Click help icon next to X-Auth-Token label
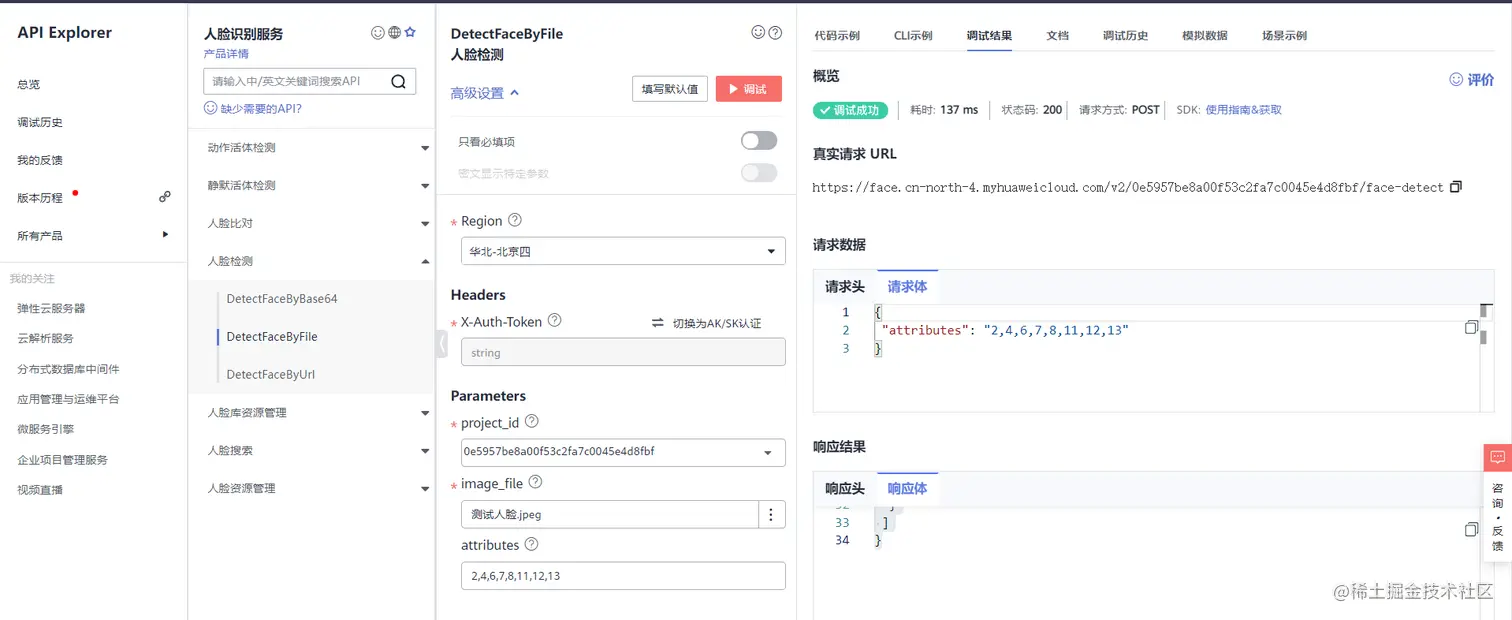This screenshot has height=620, width=1512. [x=555, y=321]
